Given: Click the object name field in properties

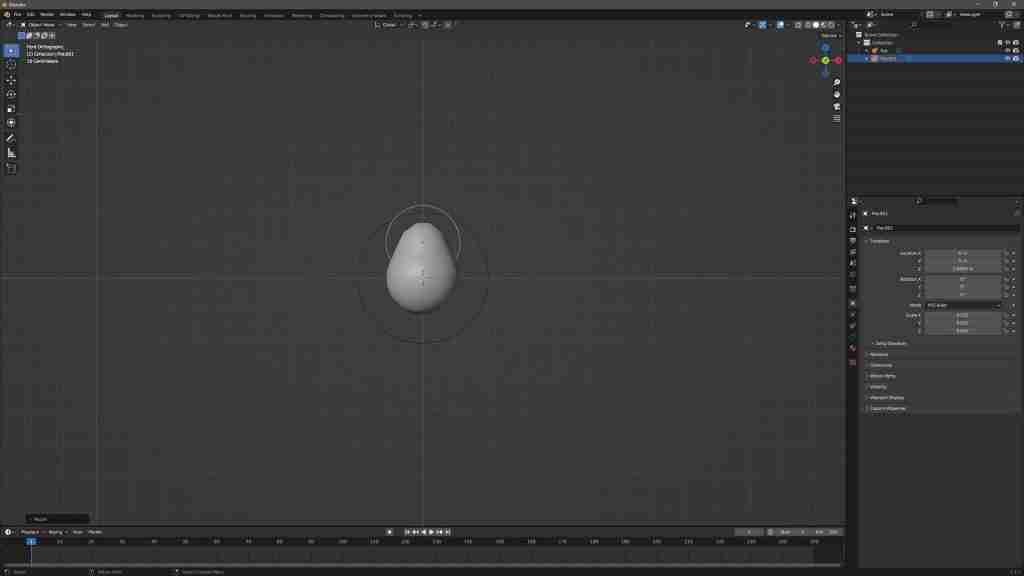Looking at the screenshot, I should click(x=946, y=228).
